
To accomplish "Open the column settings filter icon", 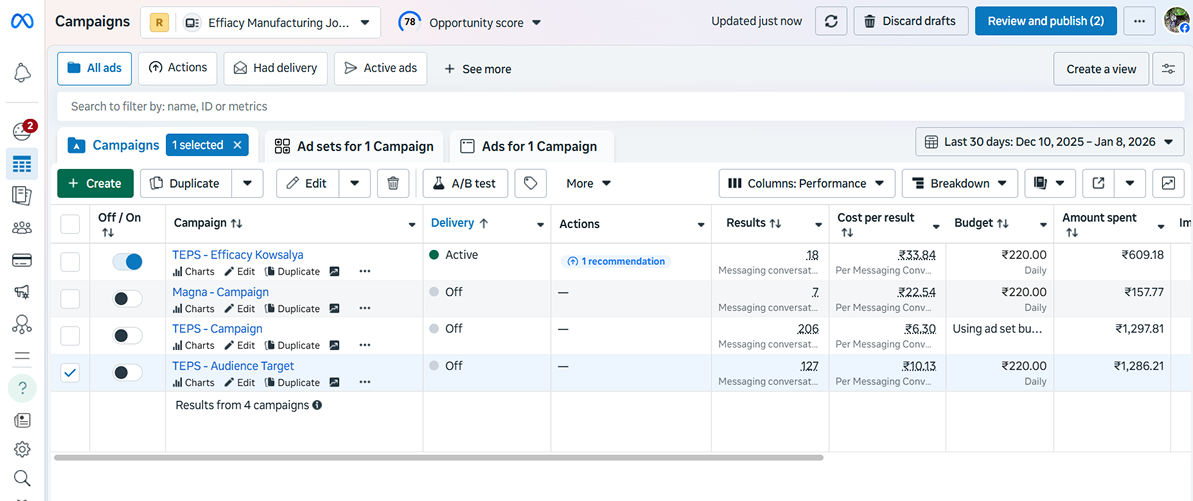I will [1168, 69].
